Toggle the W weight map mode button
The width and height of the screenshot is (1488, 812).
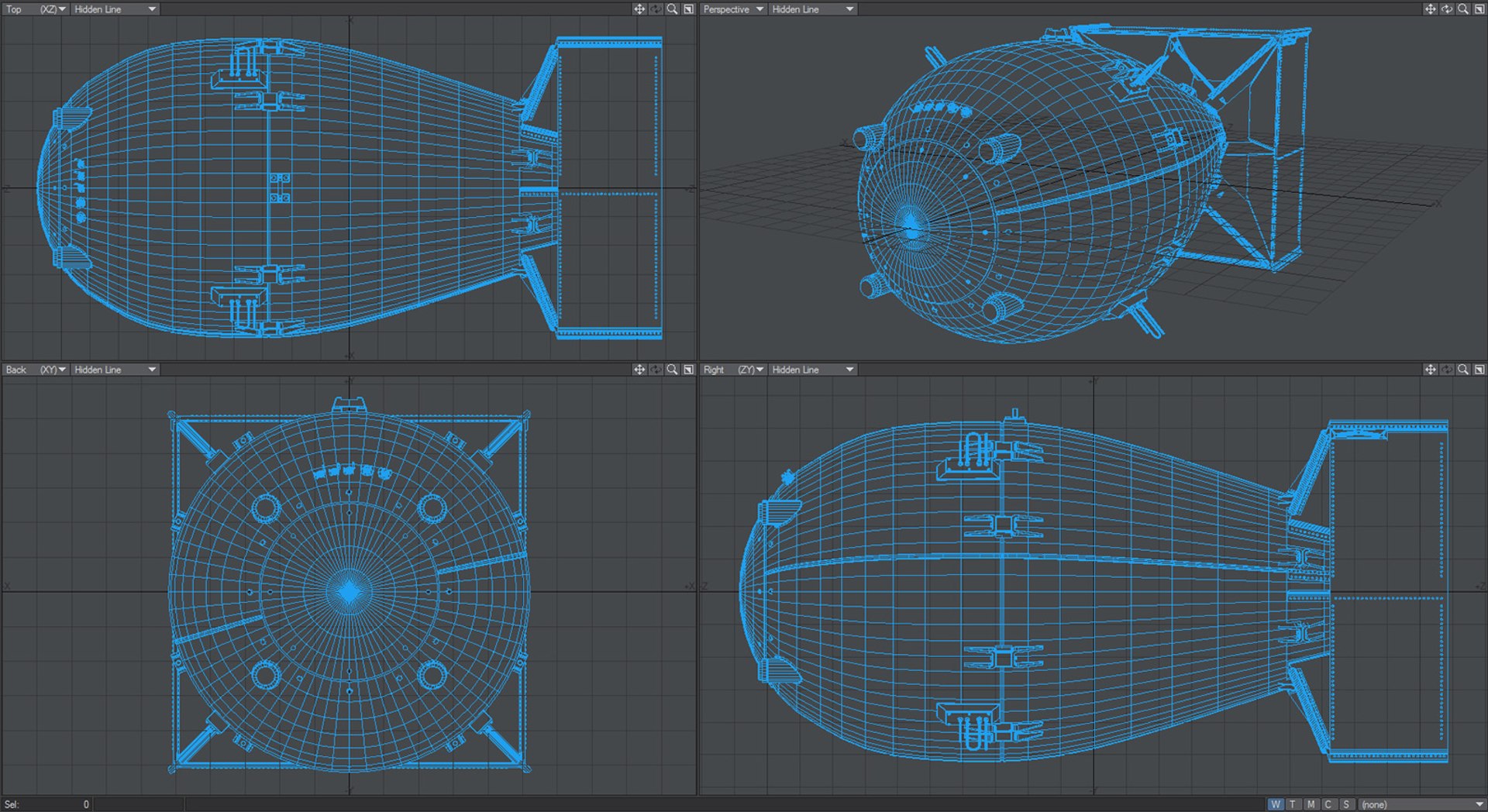pos(1276,804)
